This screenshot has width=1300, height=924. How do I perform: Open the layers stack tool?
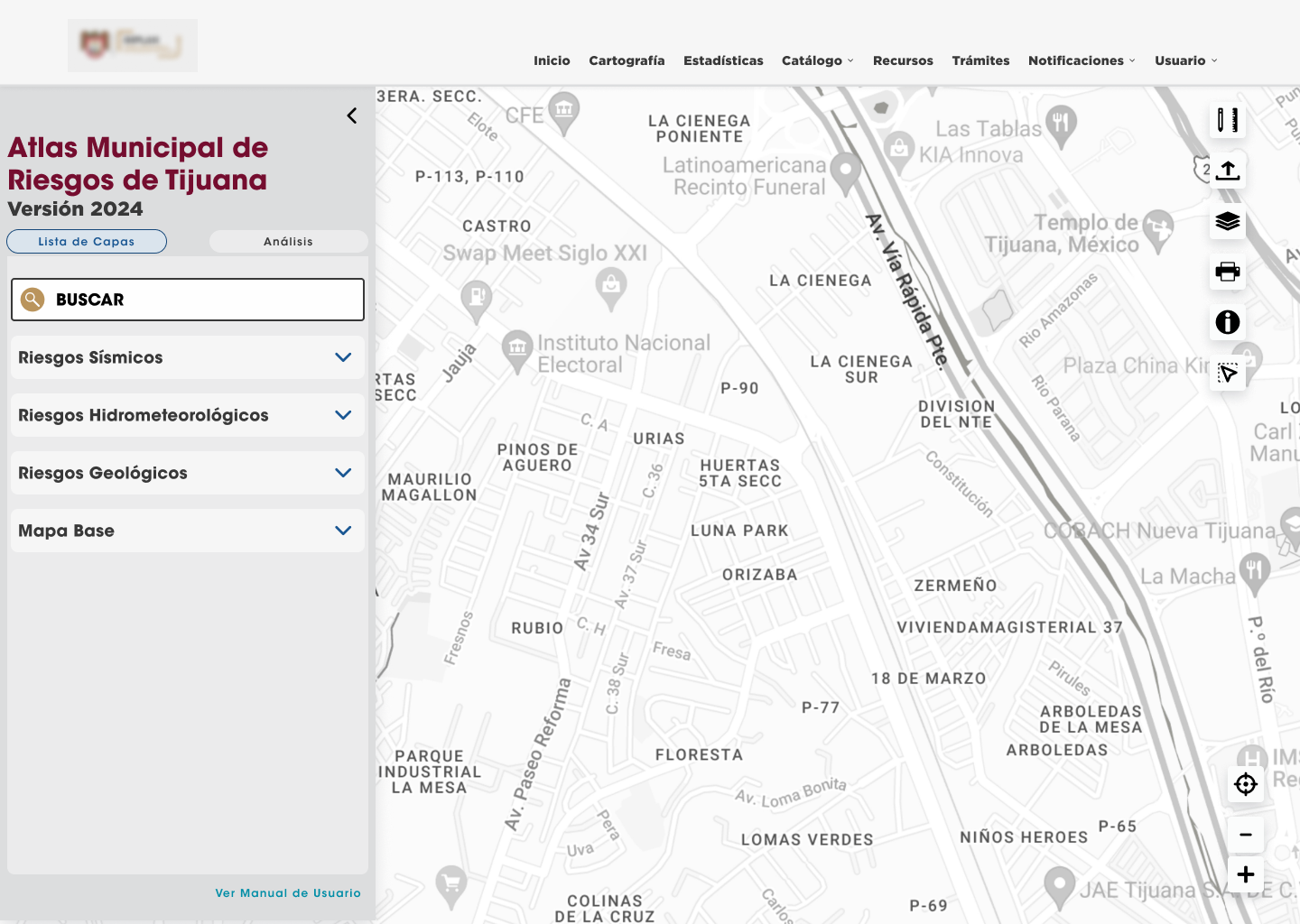point(1228,221)
